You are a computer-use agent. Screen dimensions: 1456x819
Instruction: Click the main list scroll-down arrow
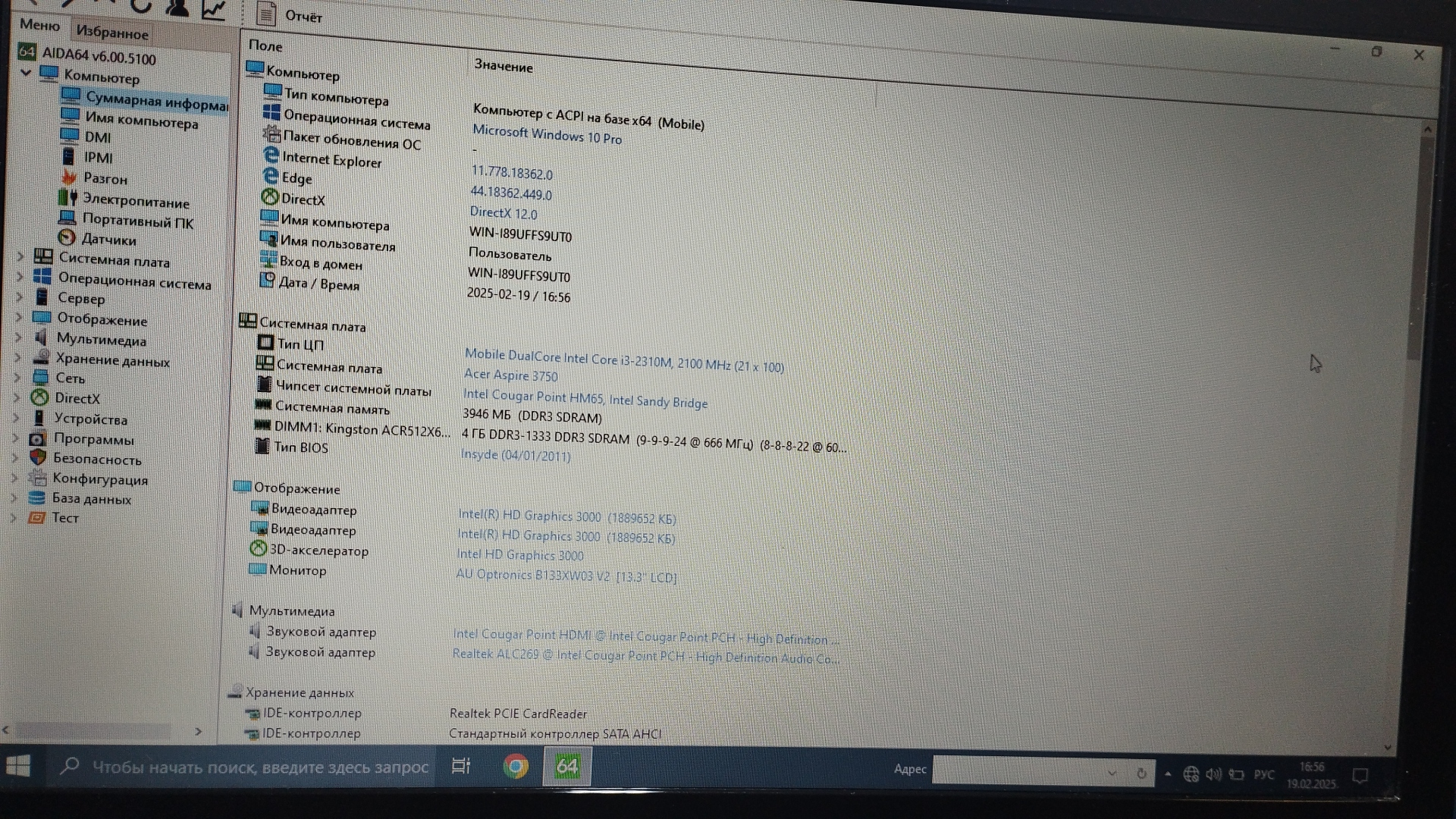click(1388, 748)
